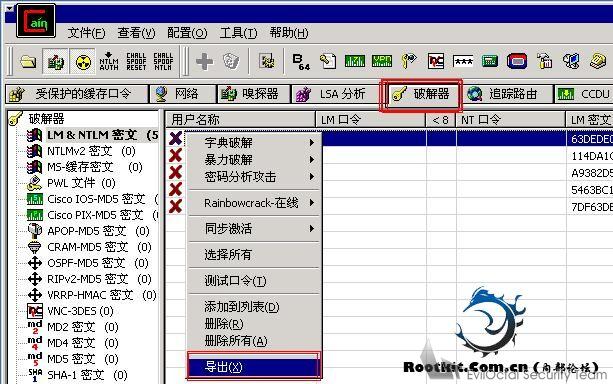
Task: Click the Cain application logo
Action: 36,20
